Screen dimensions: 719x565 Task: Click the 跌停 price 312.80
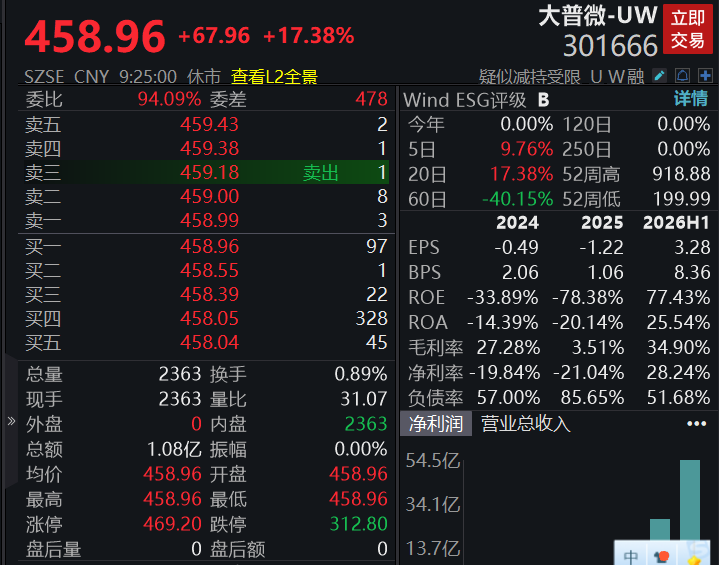[x=359, y=524]
